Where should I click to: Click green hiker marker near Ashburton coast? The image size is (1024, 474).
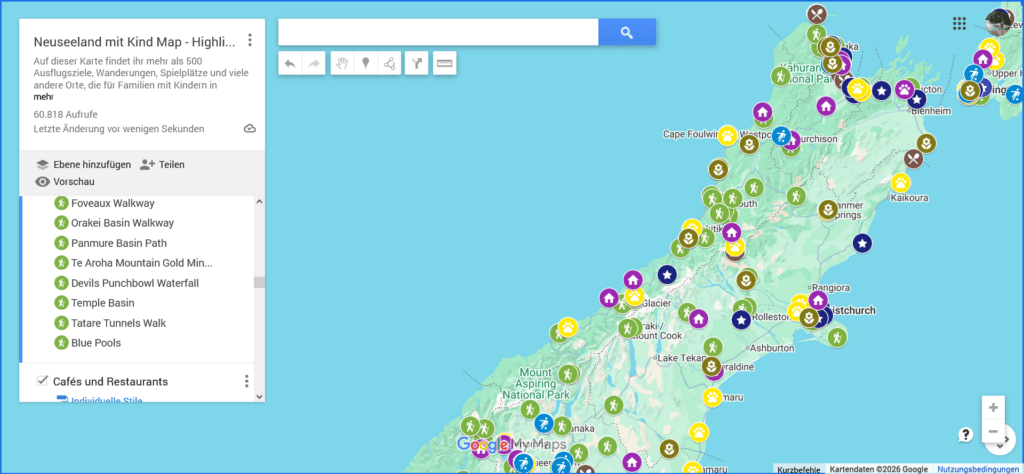(837, 337)
